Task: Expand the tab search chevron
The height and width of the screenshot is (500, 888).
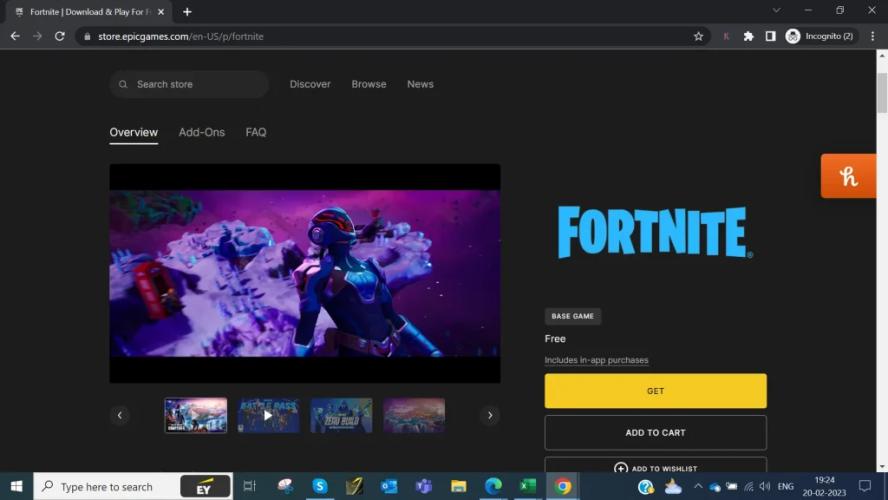Action: click(x=776, y=10)
